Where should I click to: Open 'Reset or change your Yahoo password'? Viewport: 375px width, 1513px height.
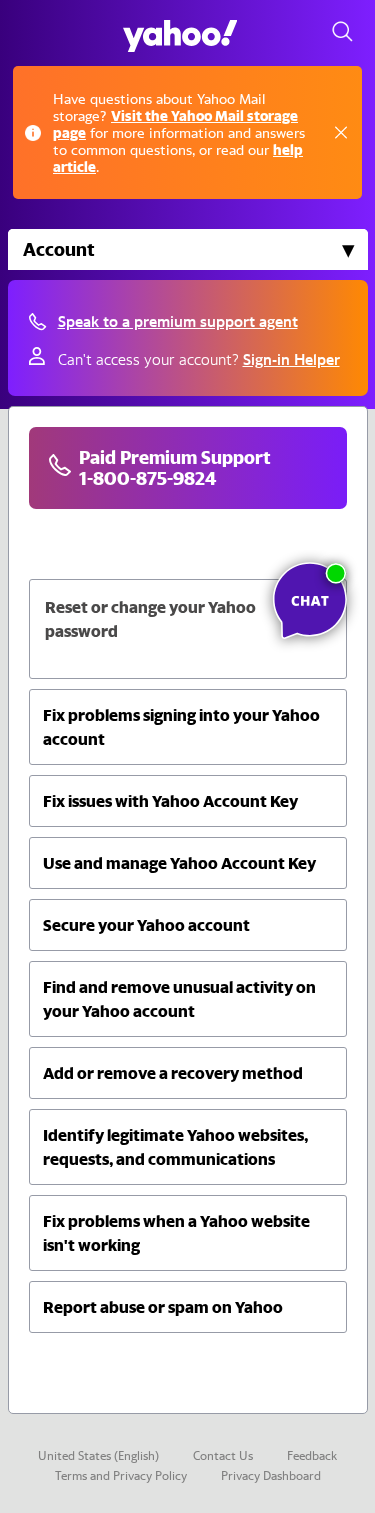tap(188, 629)
